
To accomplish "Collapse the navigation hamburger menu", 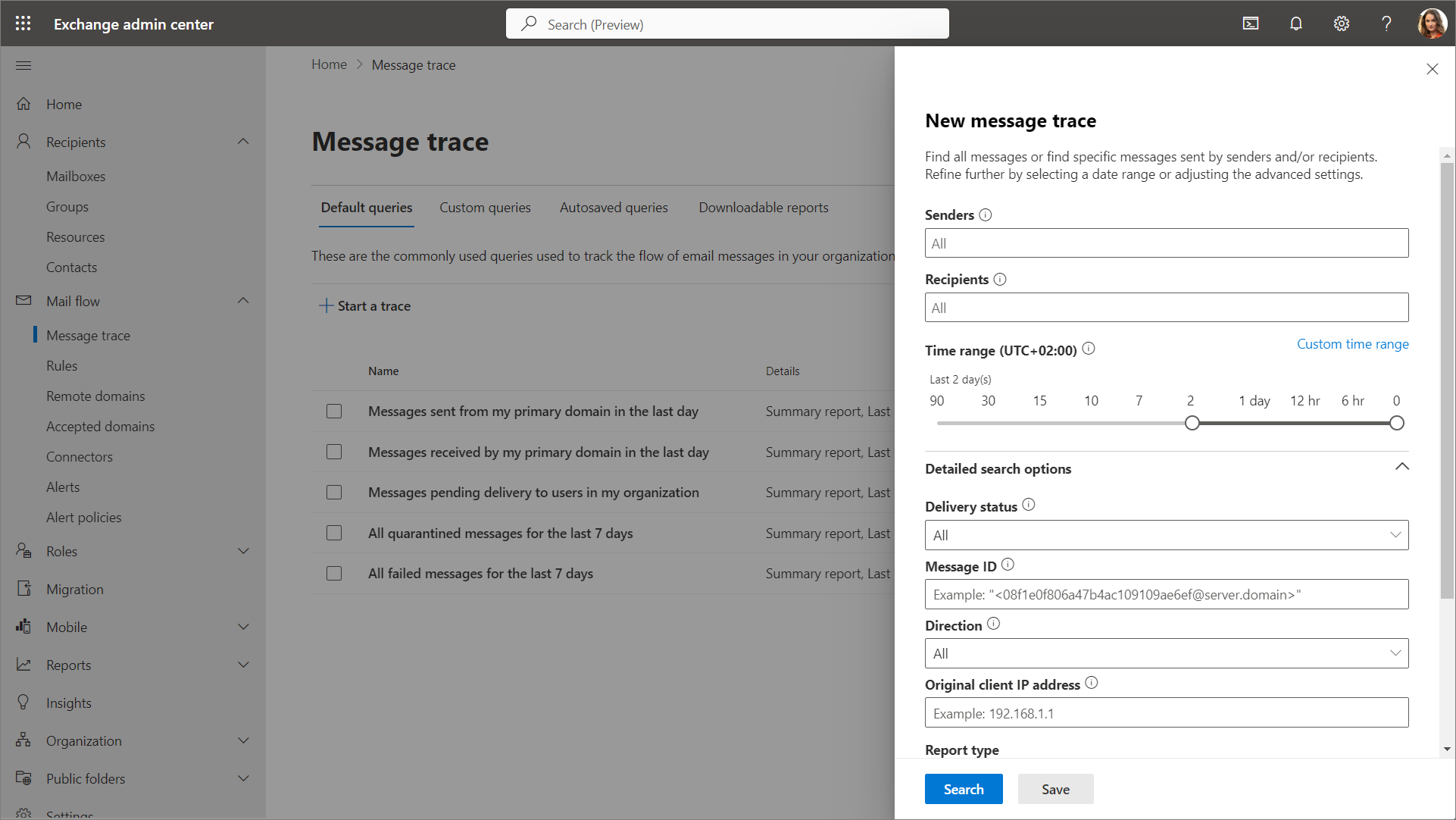I will tap(23, 65).
